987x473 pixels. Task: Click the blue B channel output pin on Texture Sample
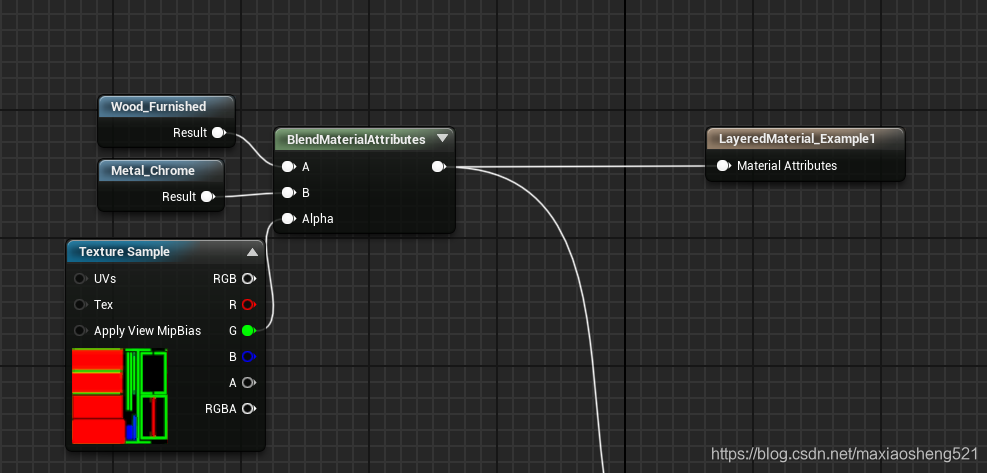[x=249, y=356]
